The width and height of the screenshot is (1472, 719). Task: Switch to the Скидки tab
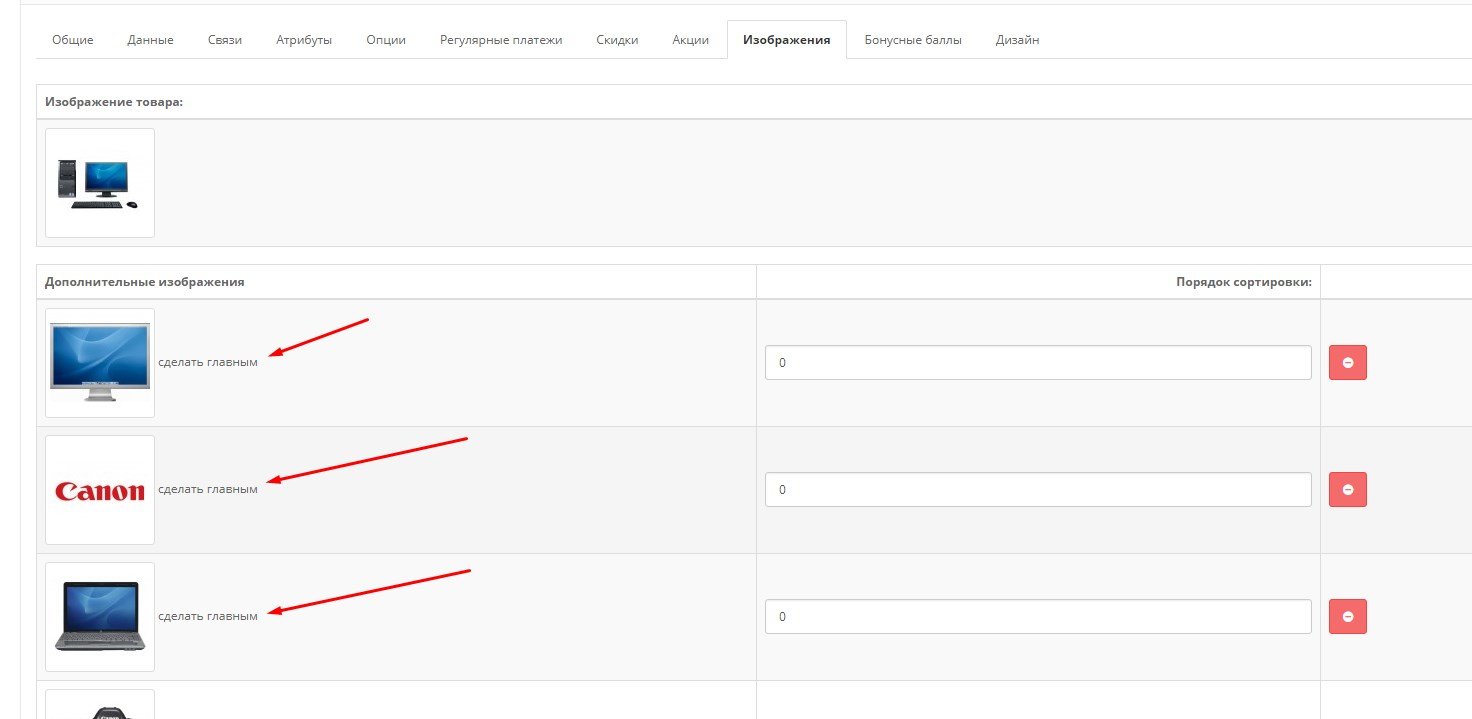click(617, 40)
